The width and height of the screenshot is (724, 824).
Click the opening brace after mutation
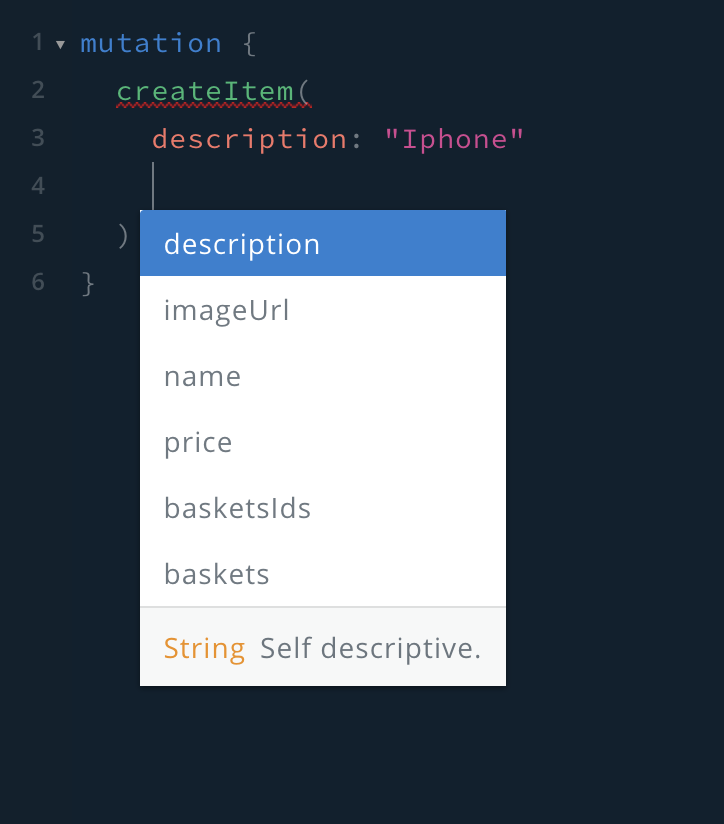click(x=247, y=43)
